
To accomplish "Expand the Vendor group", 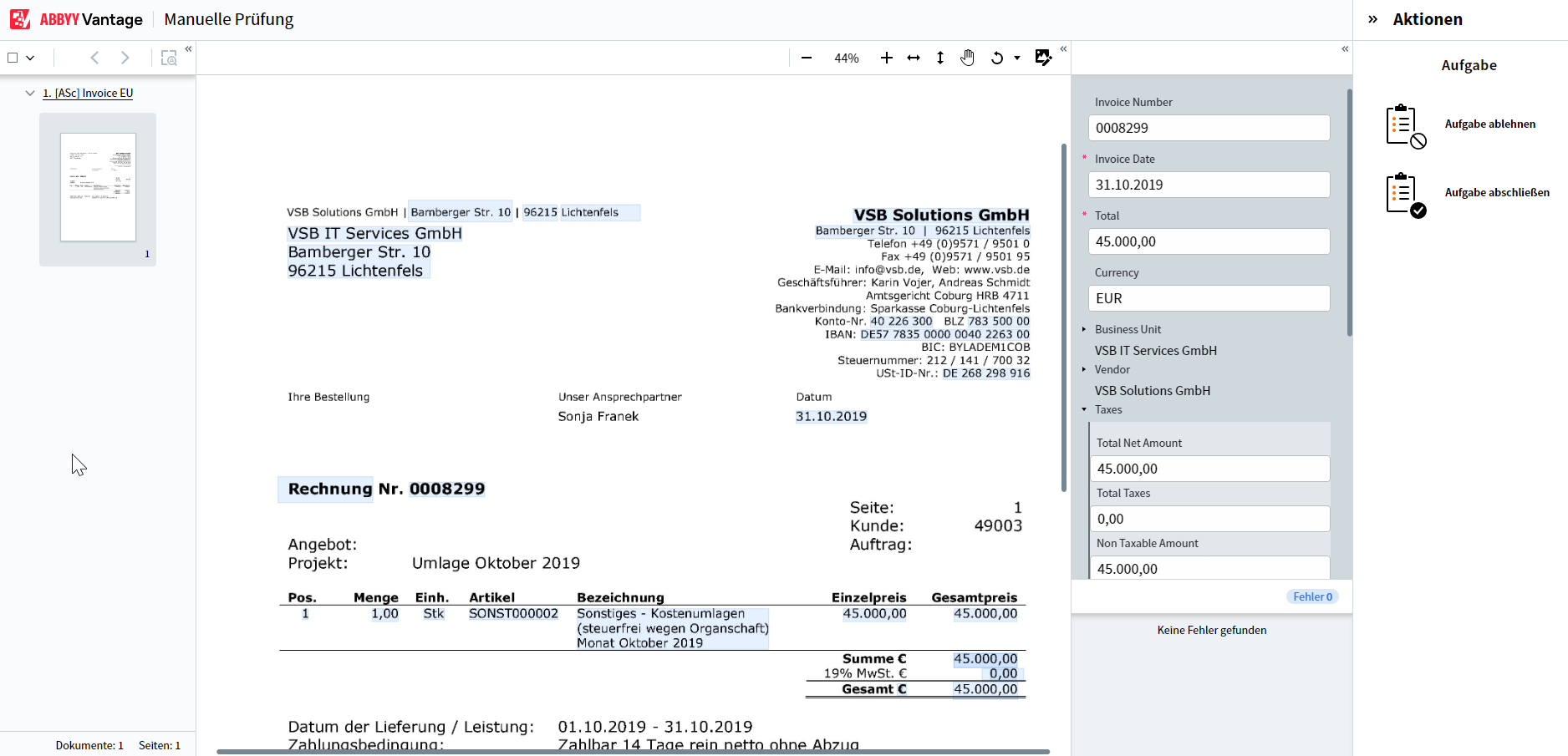I will pyautogui.click(x=1084, y=369).
